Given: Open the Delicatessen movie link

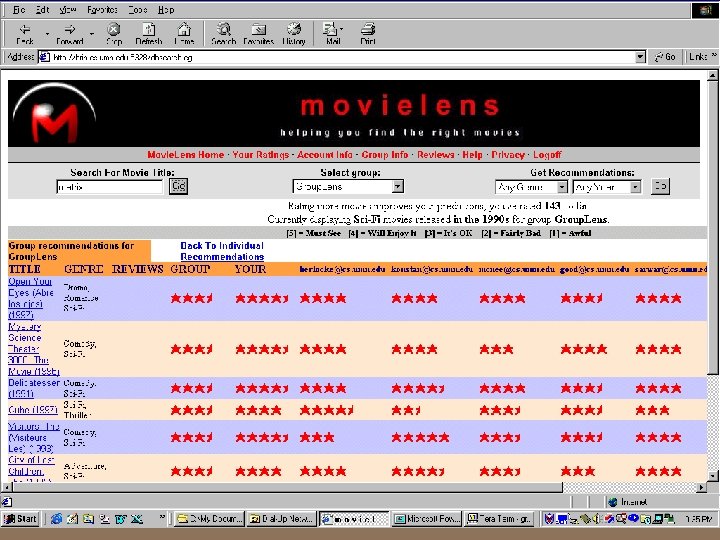Looking at the screenshot, I should coord(34,388).
